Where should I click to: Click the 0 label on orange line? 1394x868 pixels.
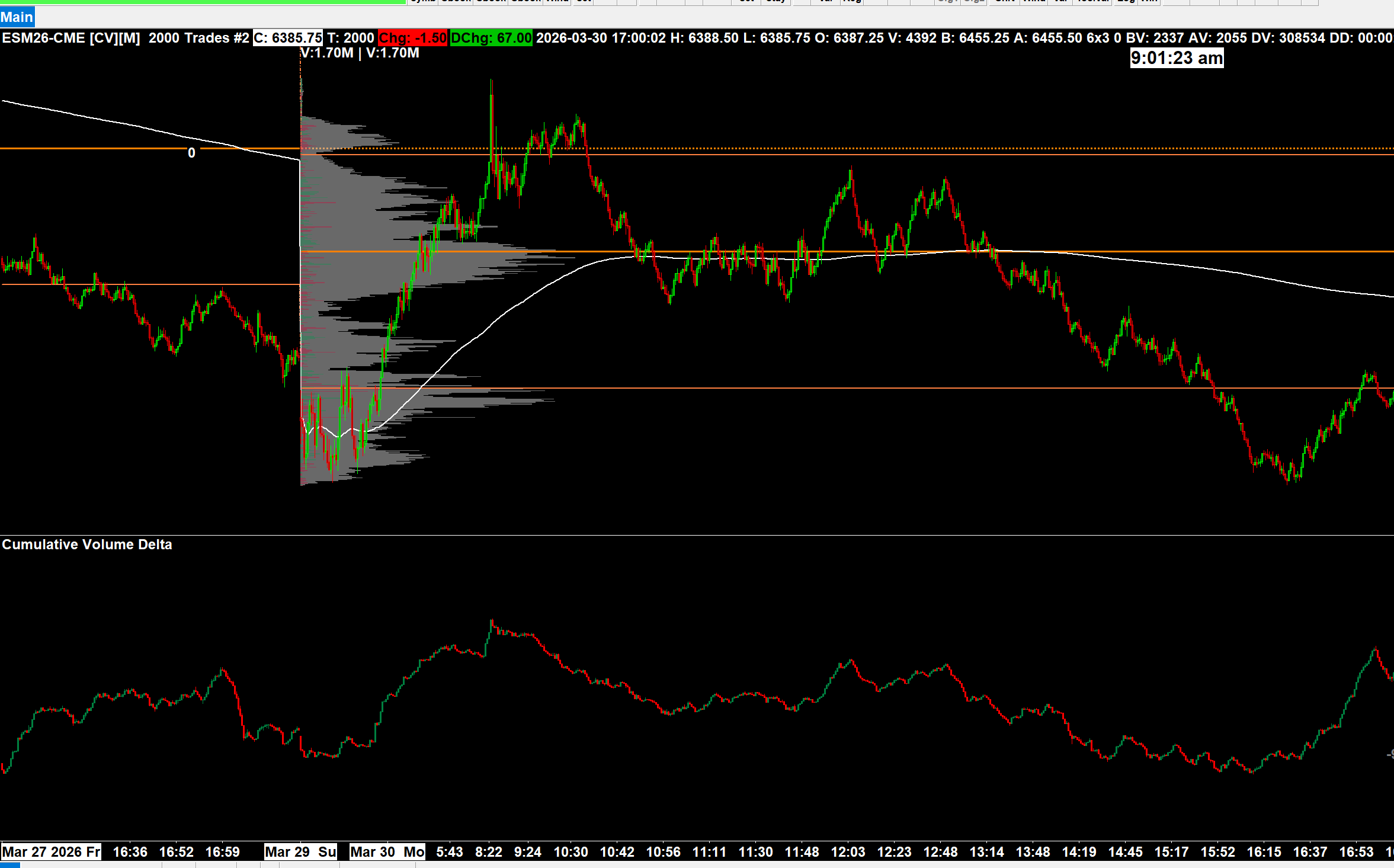pos(191,153)
